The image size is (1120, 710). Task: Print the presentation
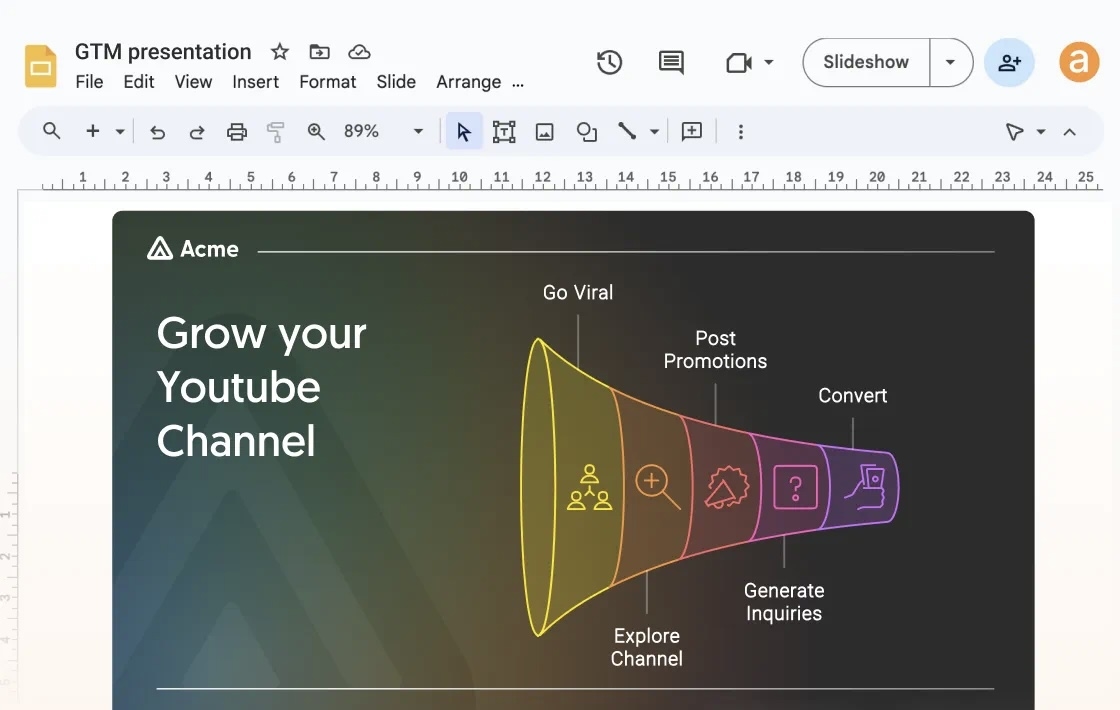(236, 131)
